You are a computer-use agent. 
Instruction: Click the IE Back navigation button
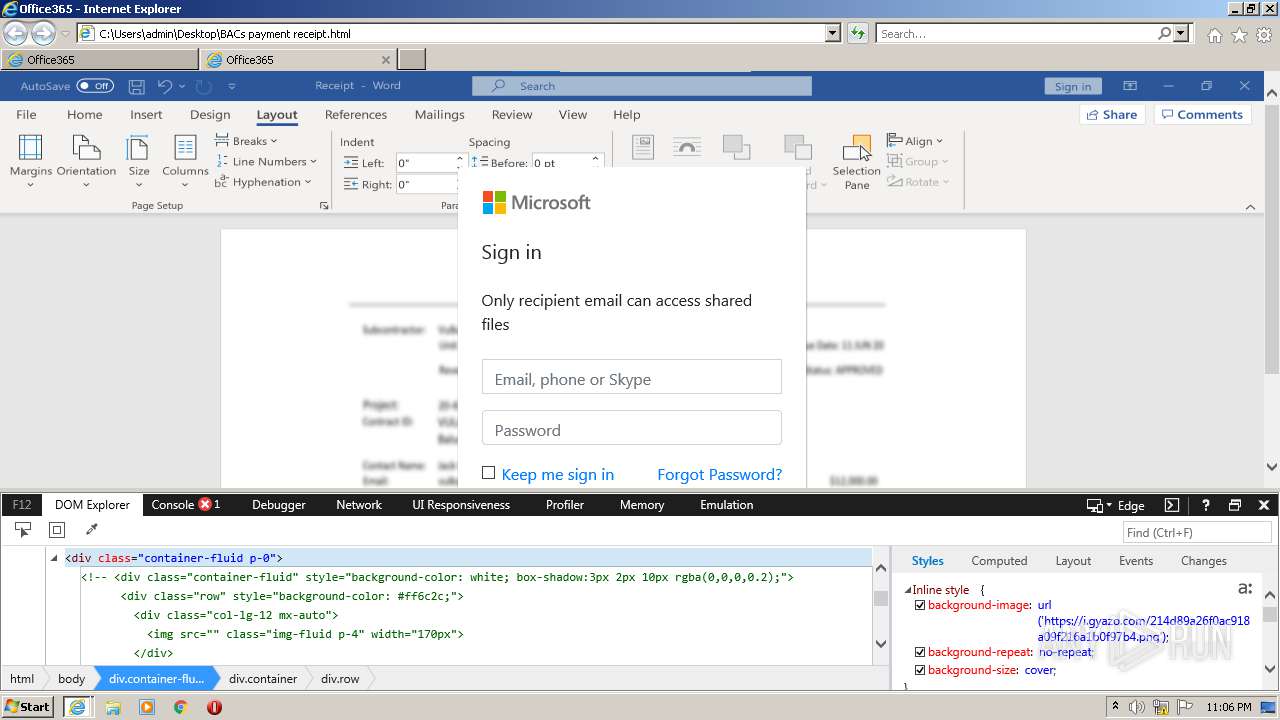coord(15,34)
